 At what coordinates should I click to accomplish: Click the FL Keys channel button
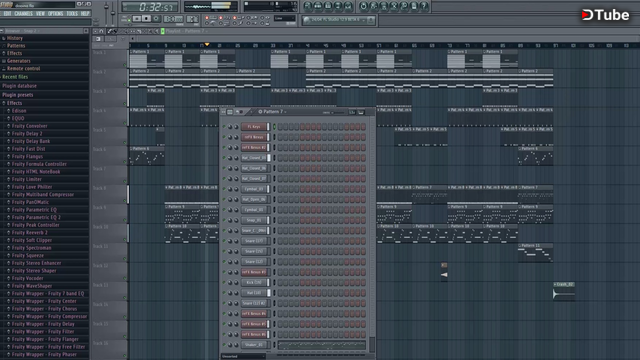coord(254,127)
